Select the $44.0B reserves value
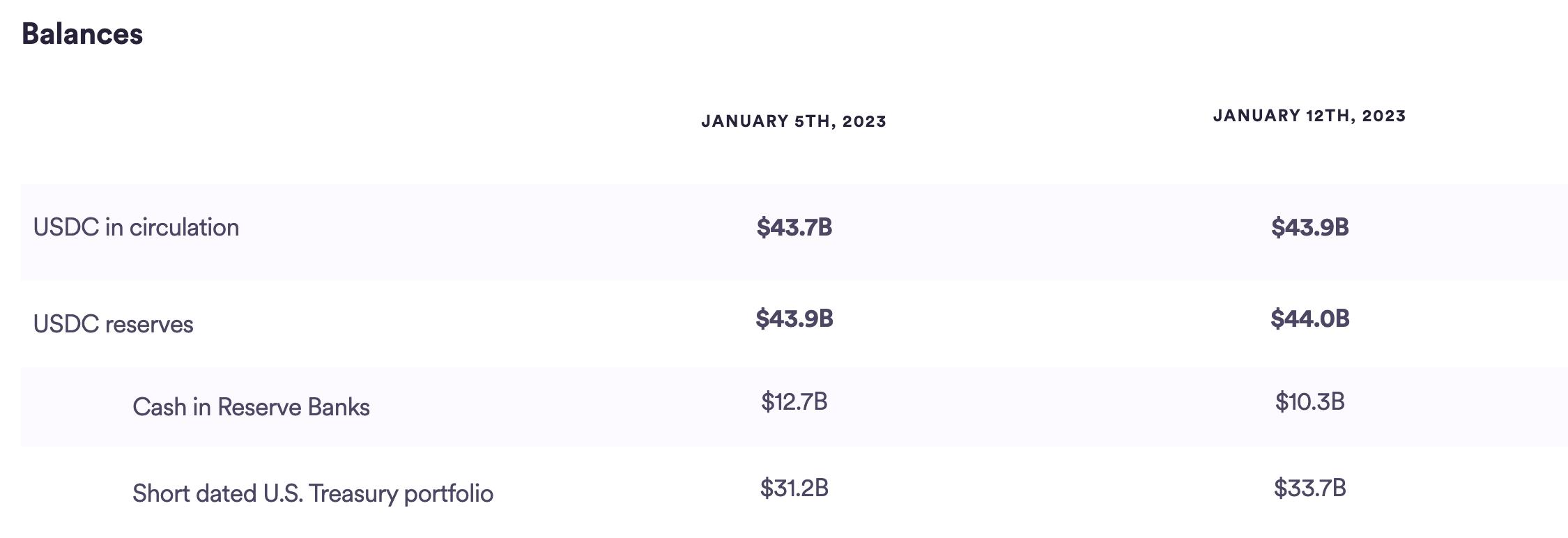1568x538 pixels. (1310, 318)
